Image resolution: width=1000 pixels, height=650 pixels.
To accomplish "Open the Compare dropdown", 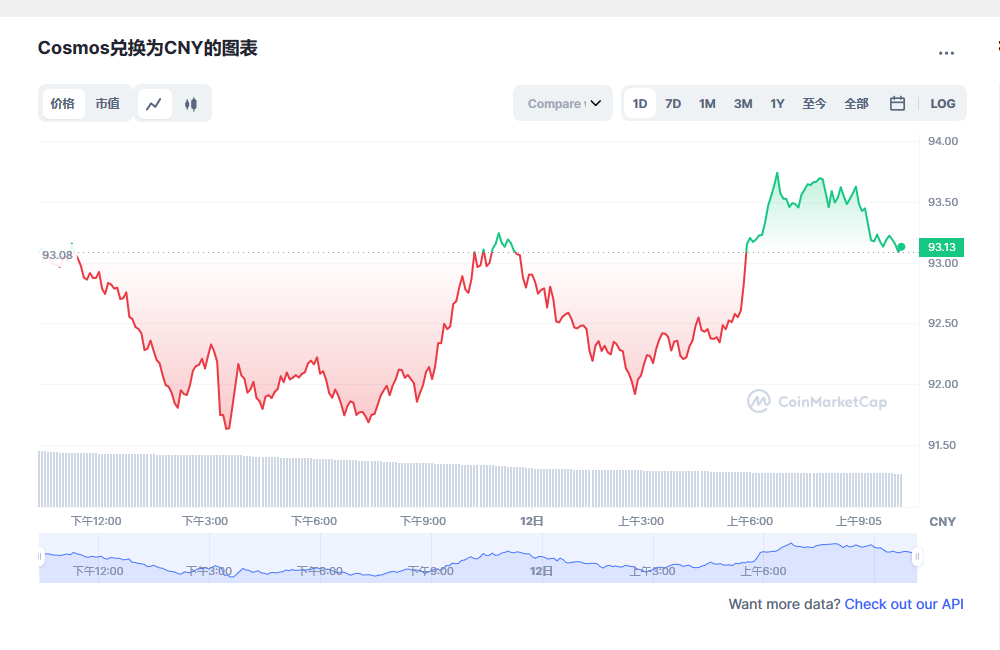I will [563, 103].
